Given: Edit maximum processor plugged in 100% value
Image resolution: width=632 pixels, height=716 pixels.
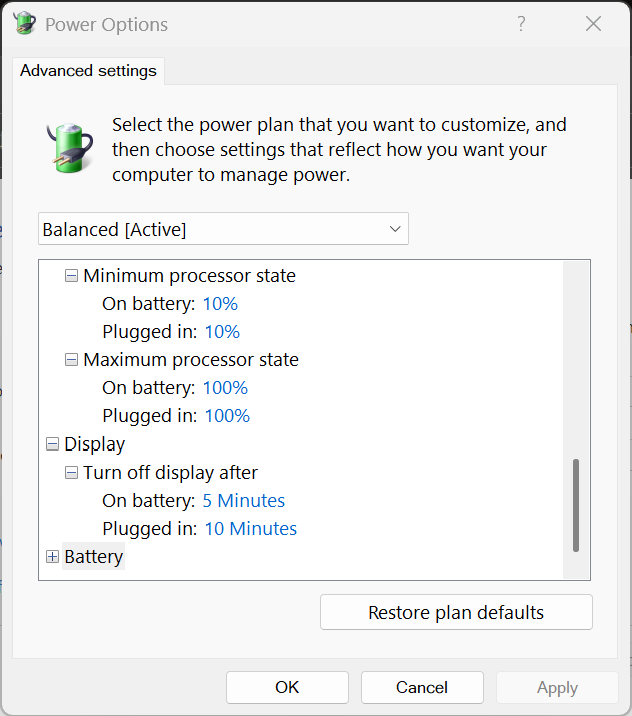Looking at the screenshot, I should pos(227,416).
